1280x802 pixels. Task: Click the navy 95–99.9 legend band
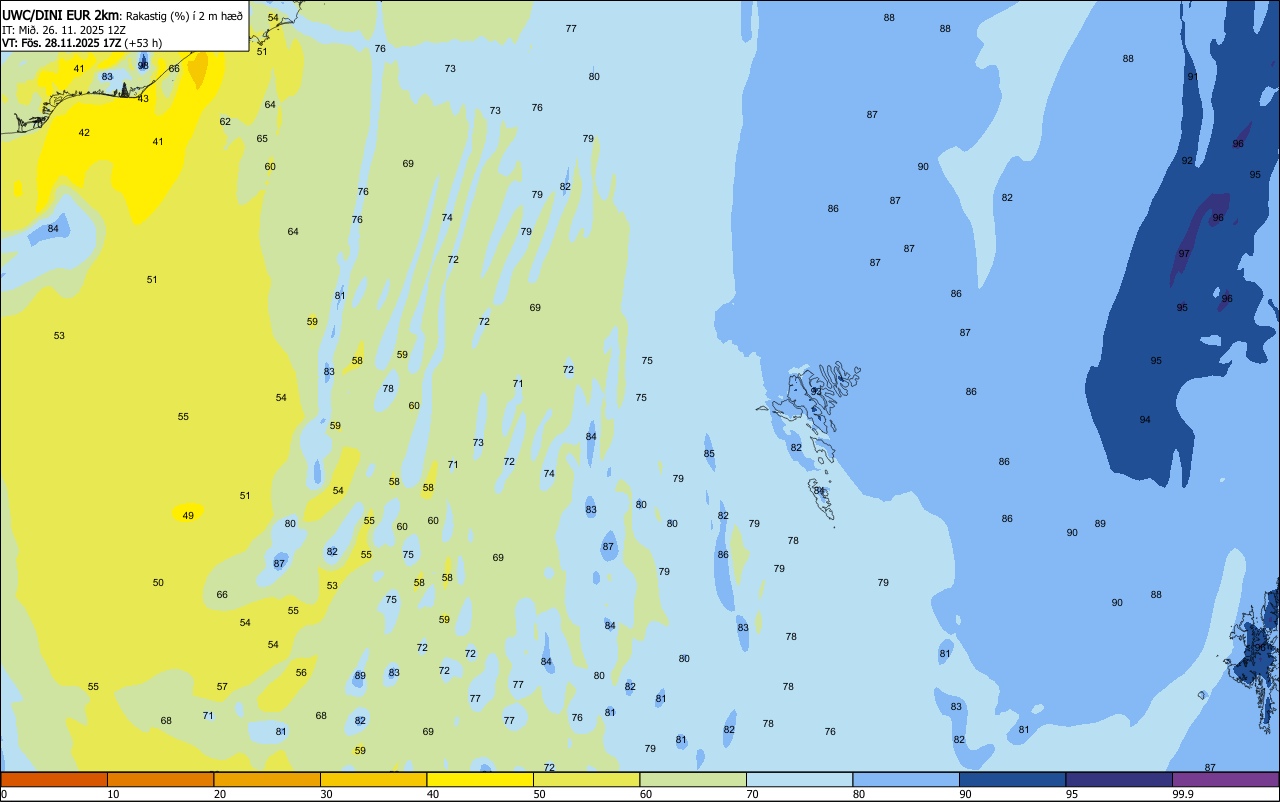pos(1119,779)
